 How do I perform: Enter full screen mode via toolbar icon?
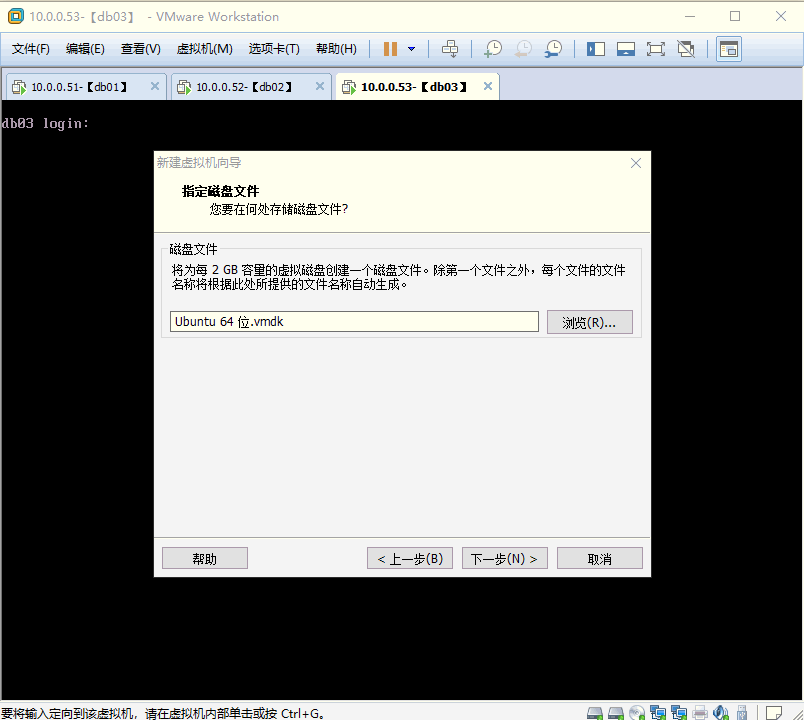(x=656, y=48)
